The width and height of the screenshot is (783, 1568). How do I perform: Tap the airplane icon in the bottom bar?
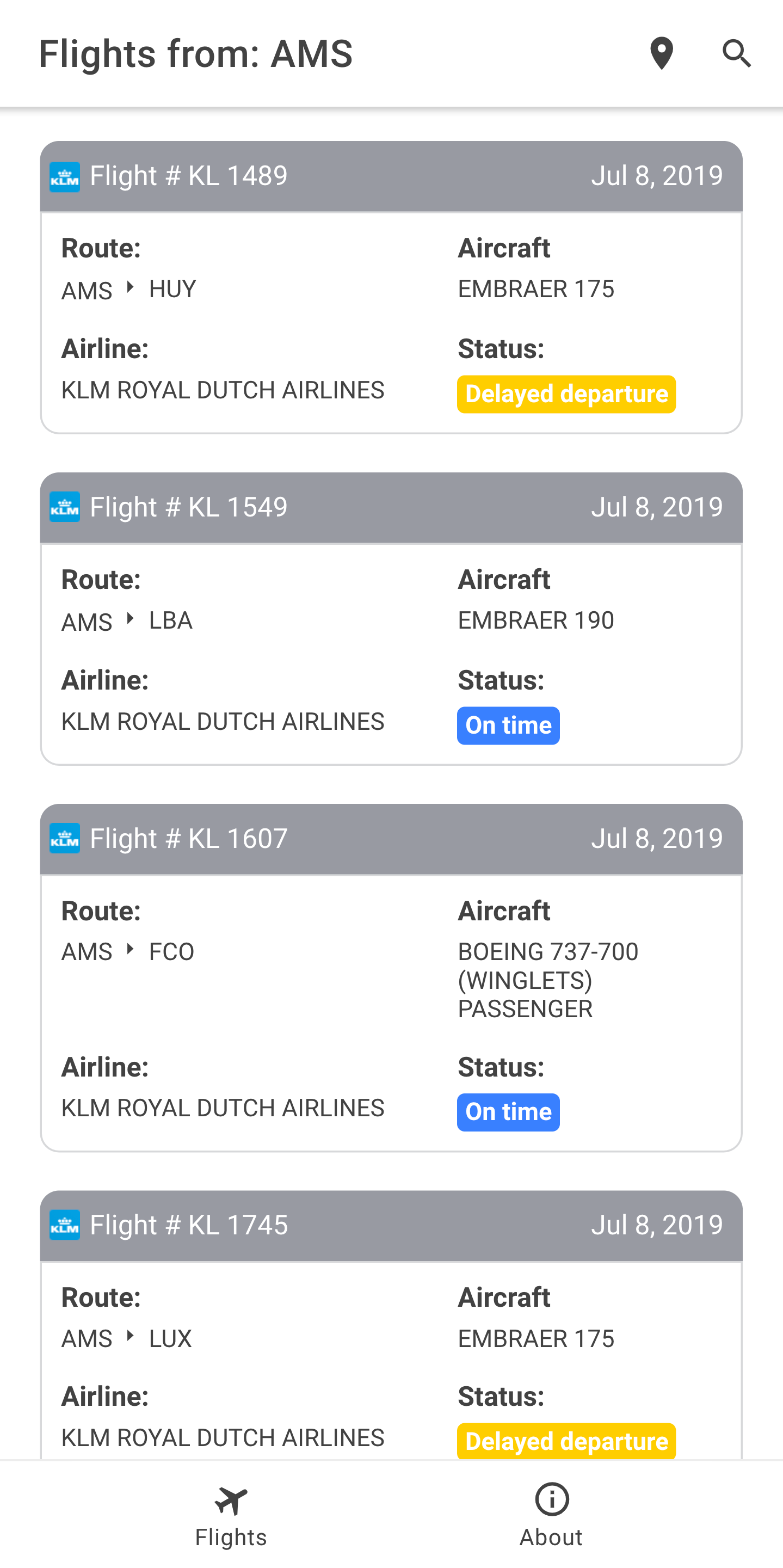coord(231,1501)
